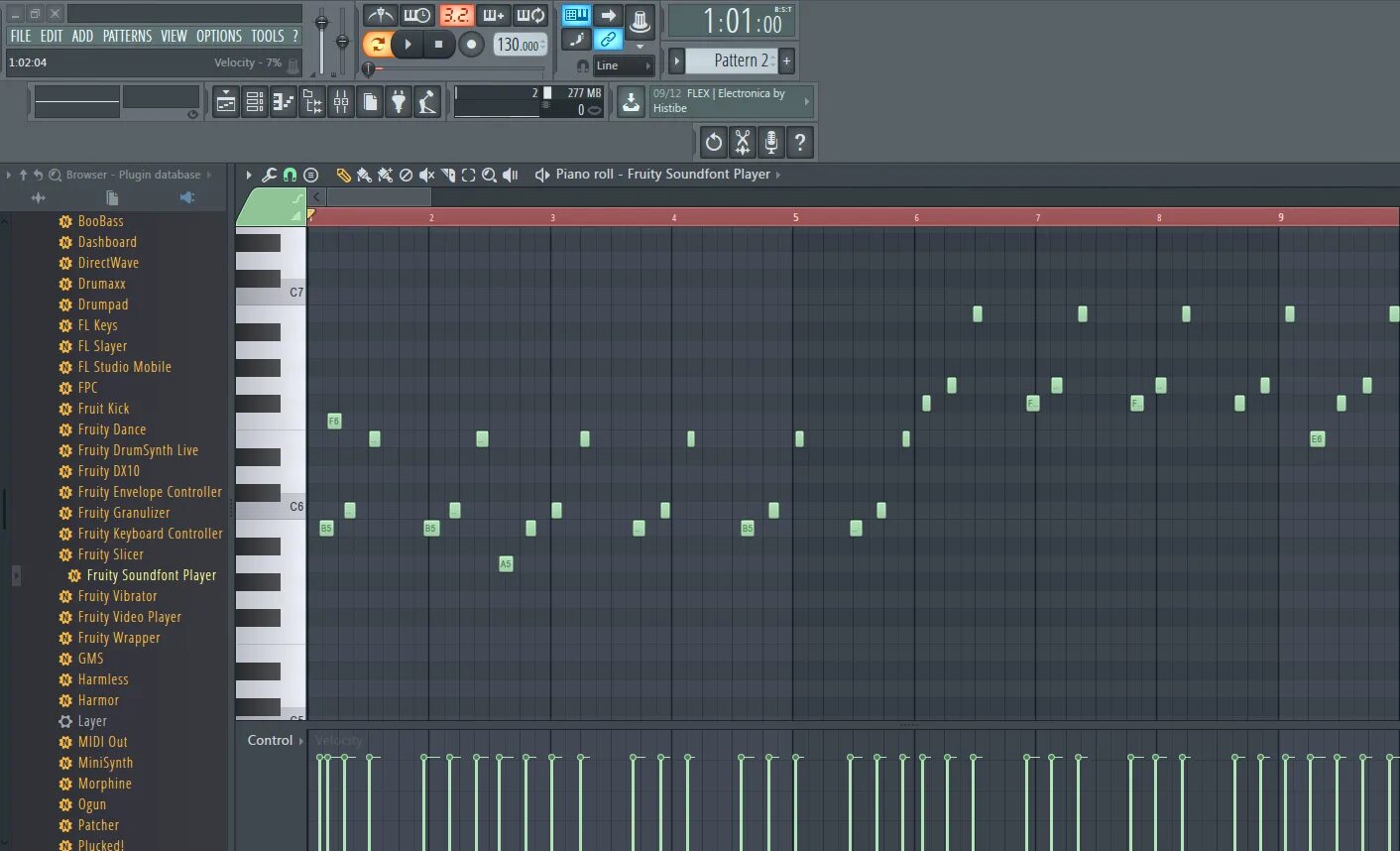
Task: Open the plugin picker plug icon
Action: click(x=399, y=102)
